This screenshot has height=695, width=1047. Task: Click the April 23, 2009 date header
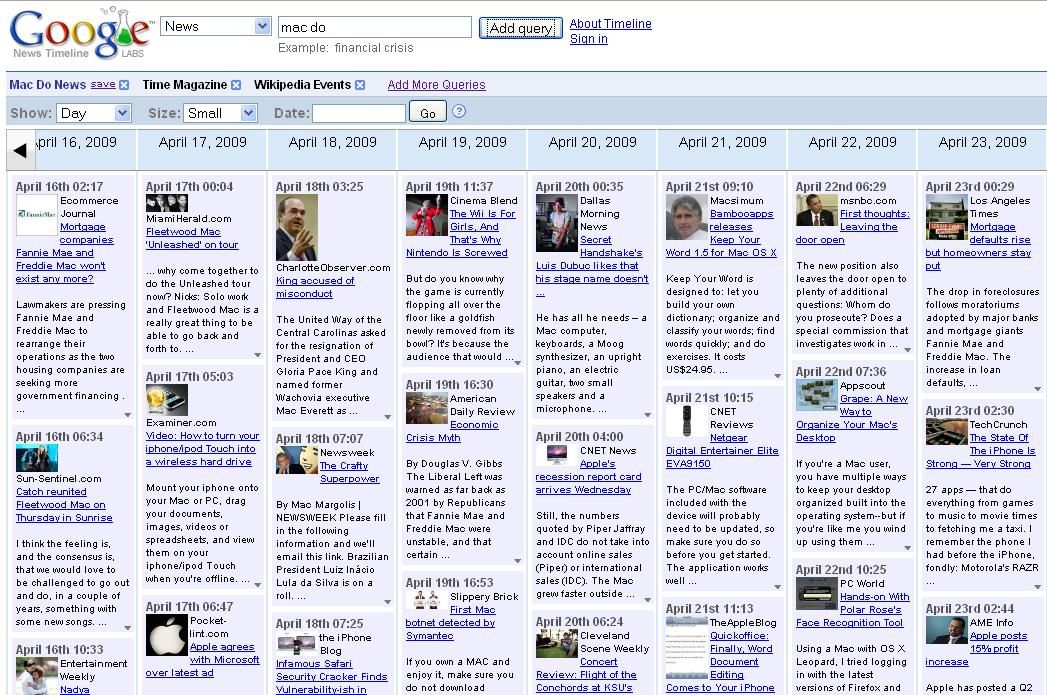point(982,142)
